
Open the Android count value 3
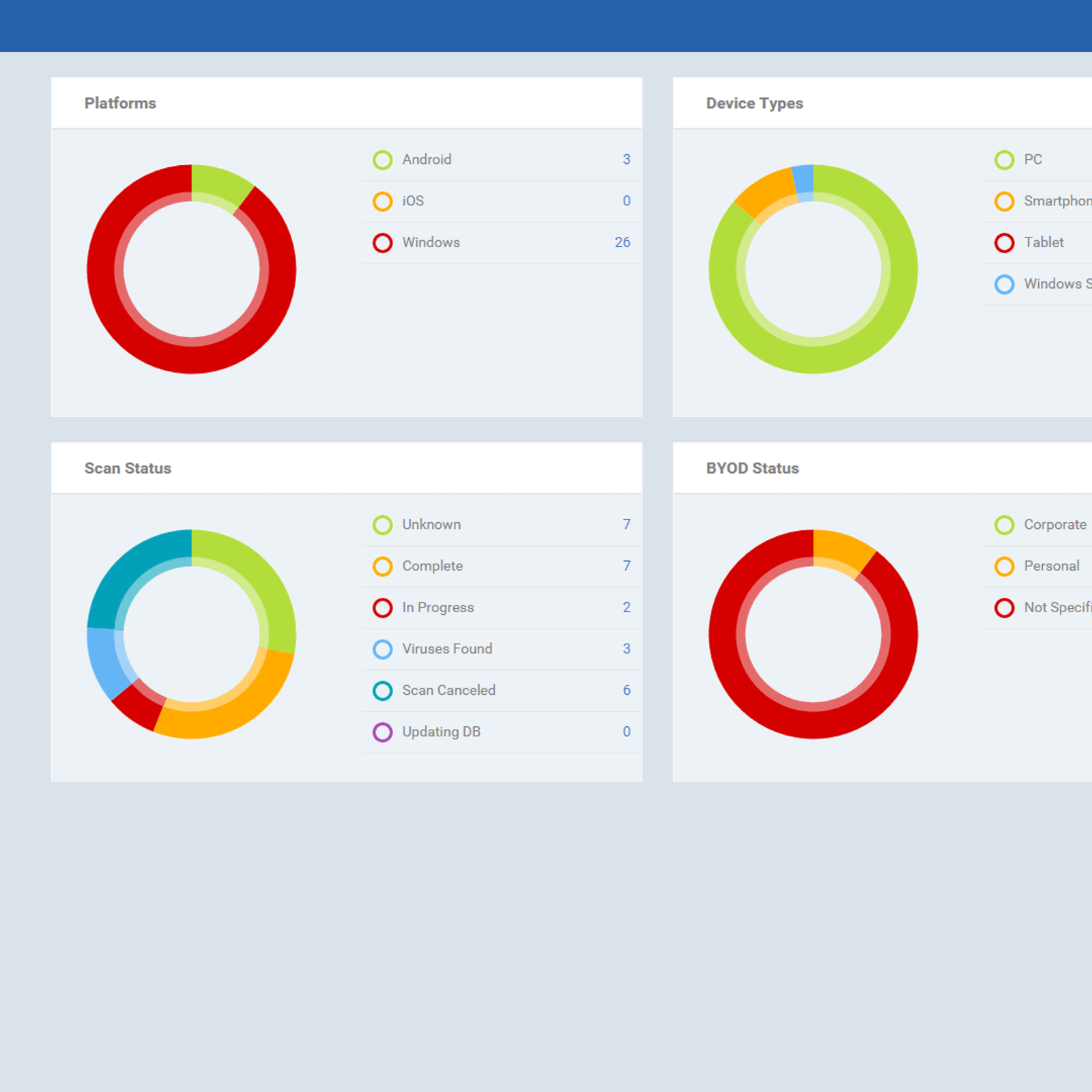[x=626, y=159]
